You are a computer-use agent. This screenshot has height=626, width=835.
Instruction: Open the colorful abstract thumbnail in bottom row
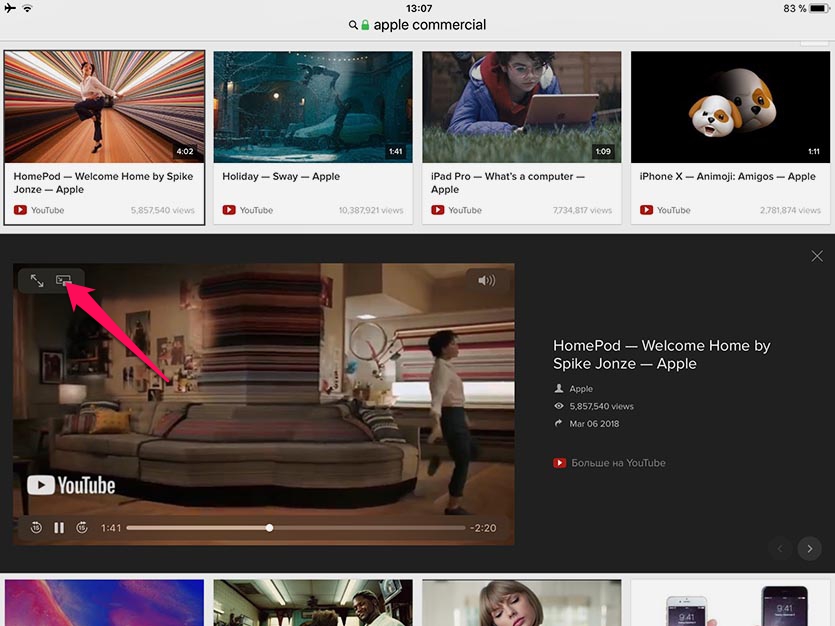pyautogui.click(x=104, y=603)
